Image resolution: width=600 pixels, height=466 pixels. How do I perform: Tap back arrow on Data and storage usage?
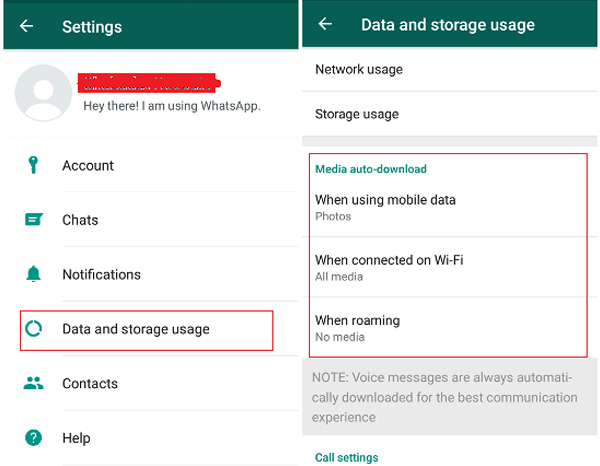click(325, 24)
